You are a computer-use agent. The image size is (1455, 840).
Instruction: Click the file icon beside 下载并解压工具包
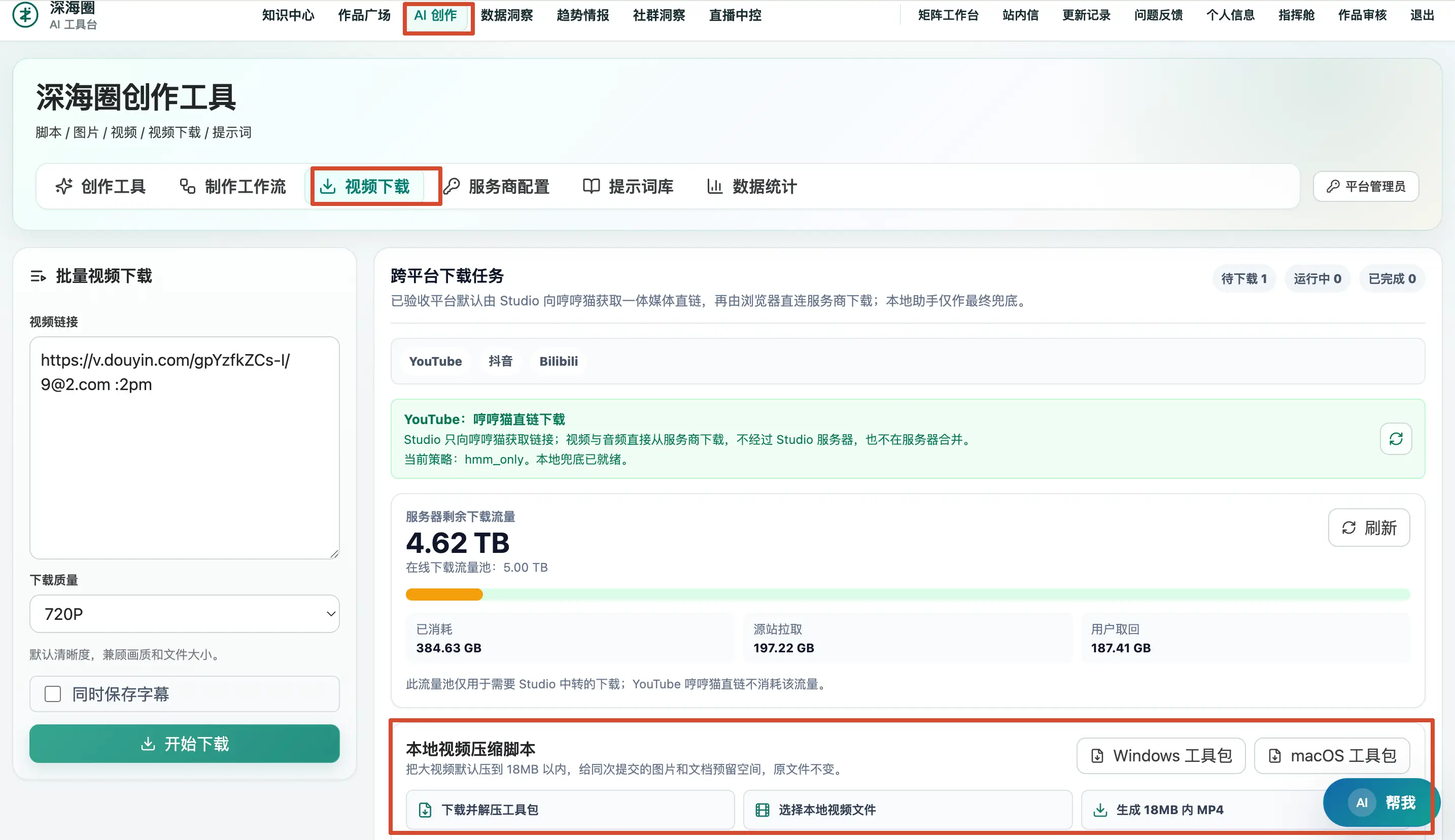point(425,810)
